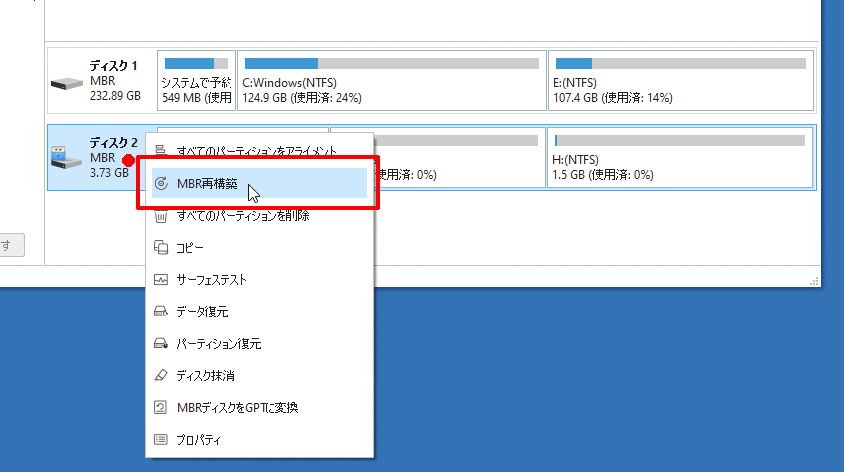
Task: Click the resize grip at panel corner
Action: point(813,281)
